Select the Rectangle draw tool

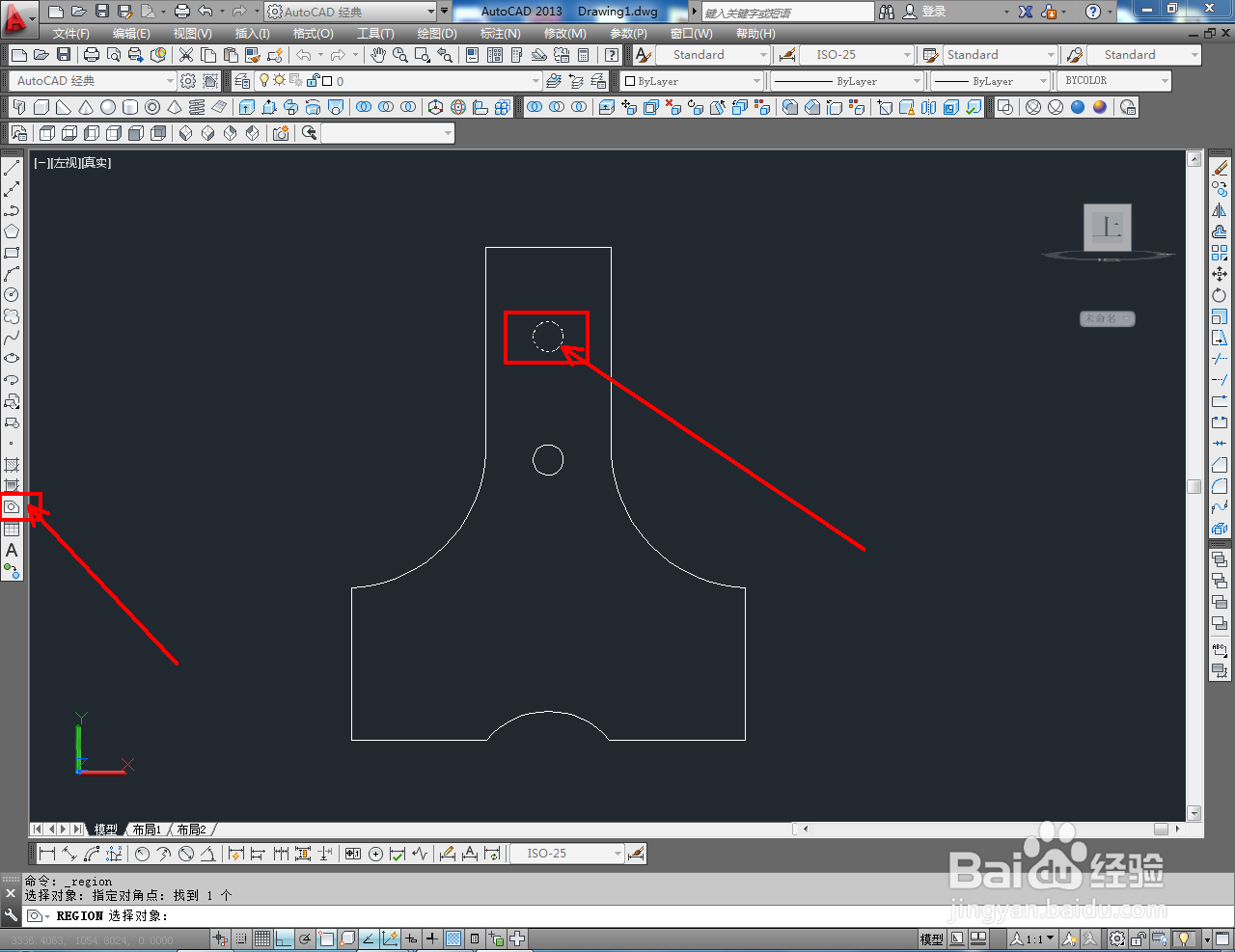point(12,253)
